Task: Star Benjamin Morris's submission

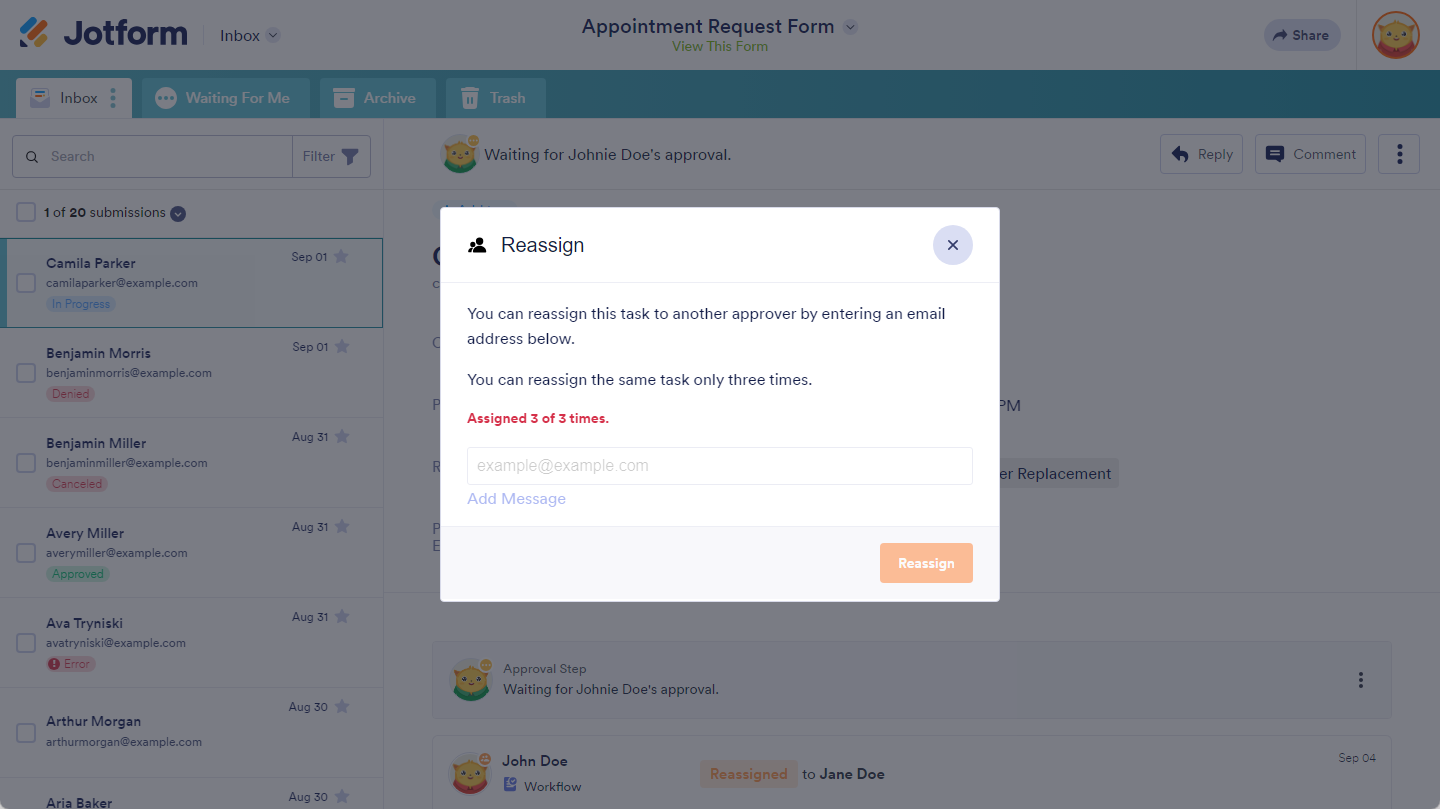Action: [x=342, y=347]
